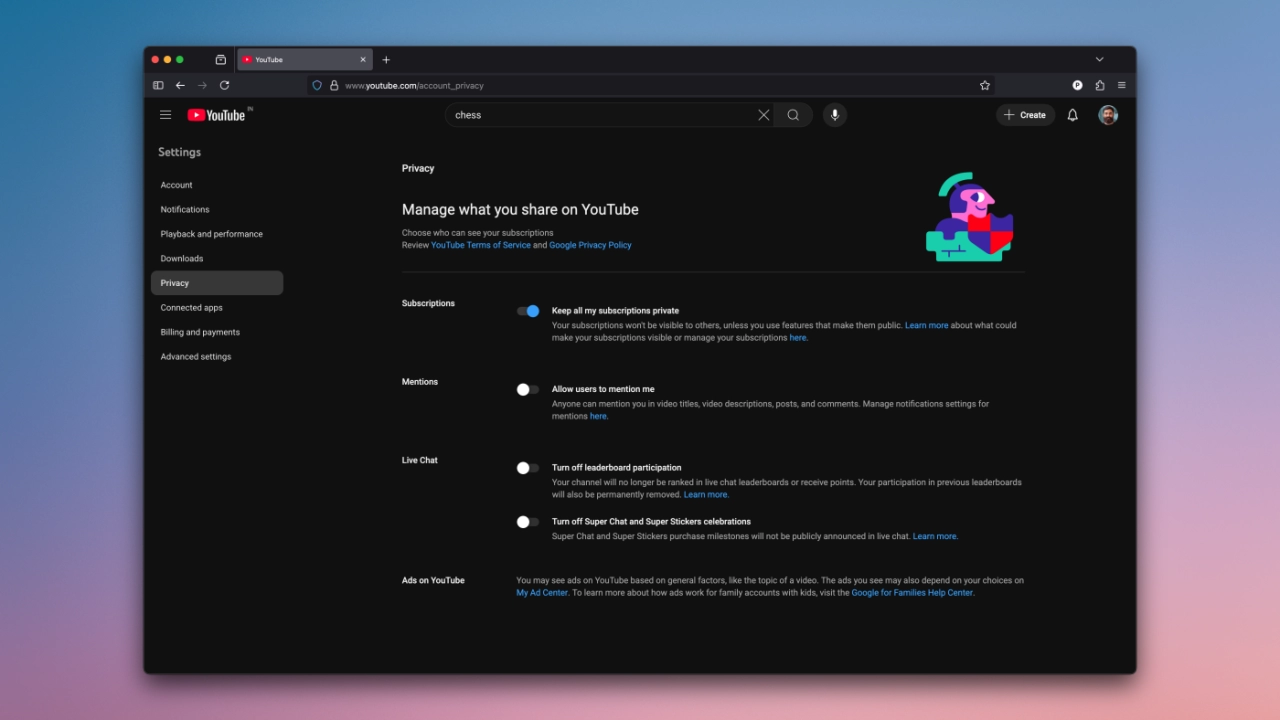
Task: Open the tab overview chevron menu
Action: coord(1099,59)
